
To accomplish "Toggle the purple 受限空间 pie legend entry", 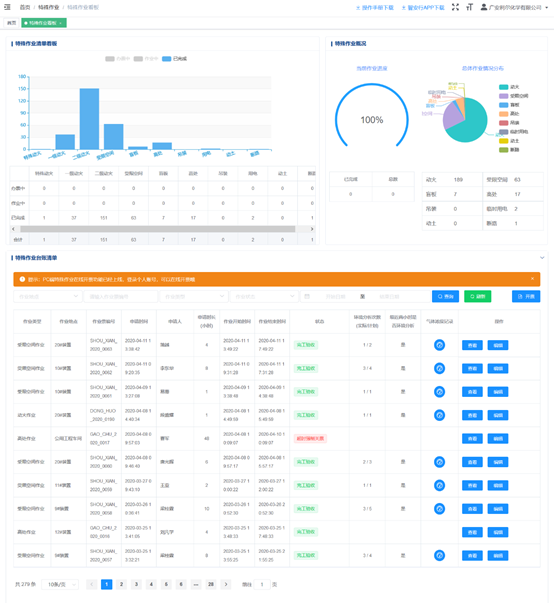I will pyautogui.click(x=514, y=96).
